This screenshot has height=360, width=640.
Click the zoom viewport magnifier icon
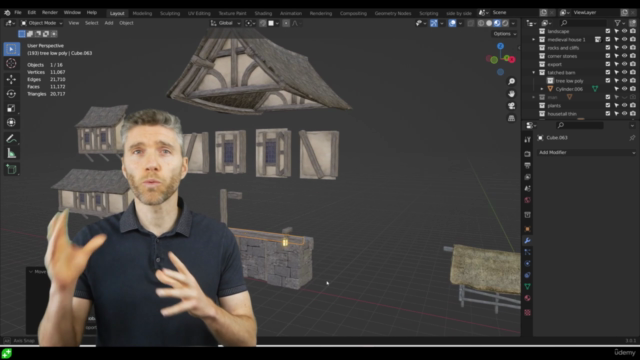[511, 82]
